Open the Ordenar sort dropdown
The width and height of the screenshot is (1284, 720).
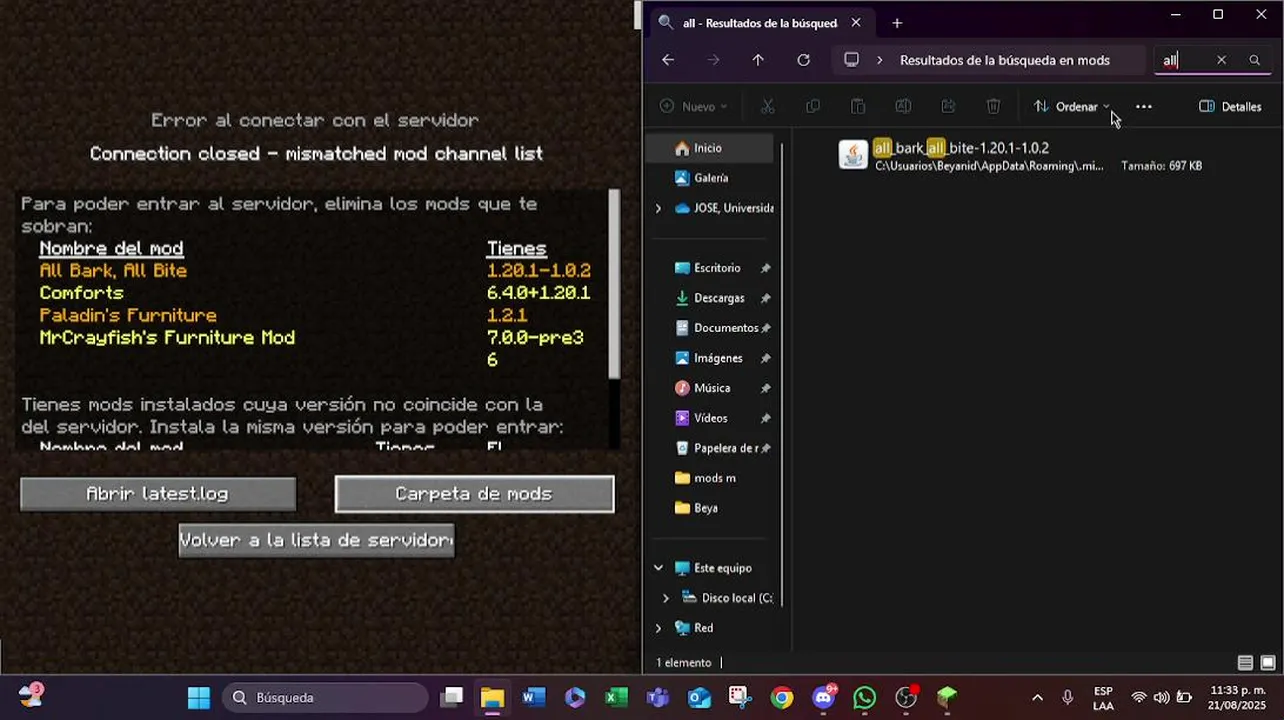[x=1072, y=106]
